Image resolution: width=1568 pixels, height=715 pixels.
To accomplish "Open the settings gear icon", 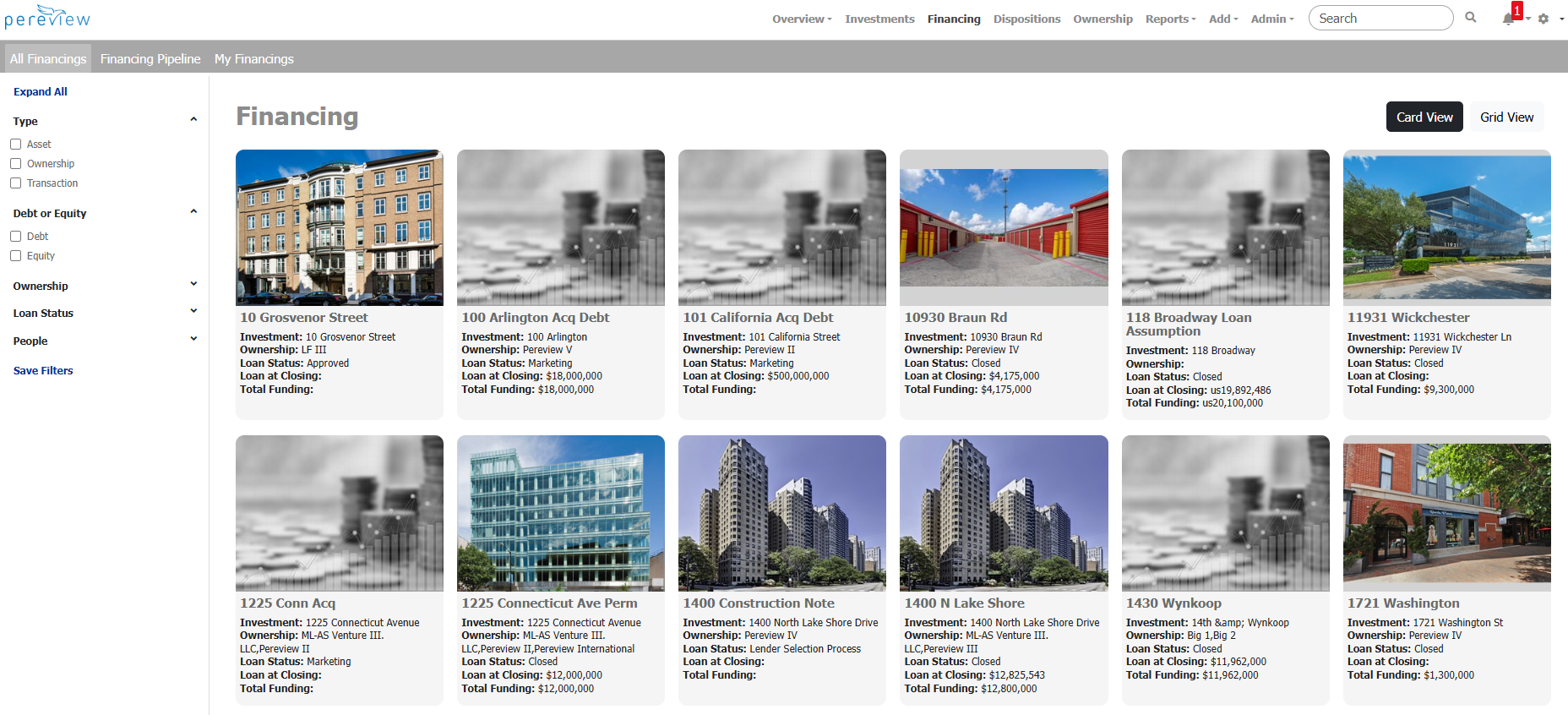I will pos(1543,19).
